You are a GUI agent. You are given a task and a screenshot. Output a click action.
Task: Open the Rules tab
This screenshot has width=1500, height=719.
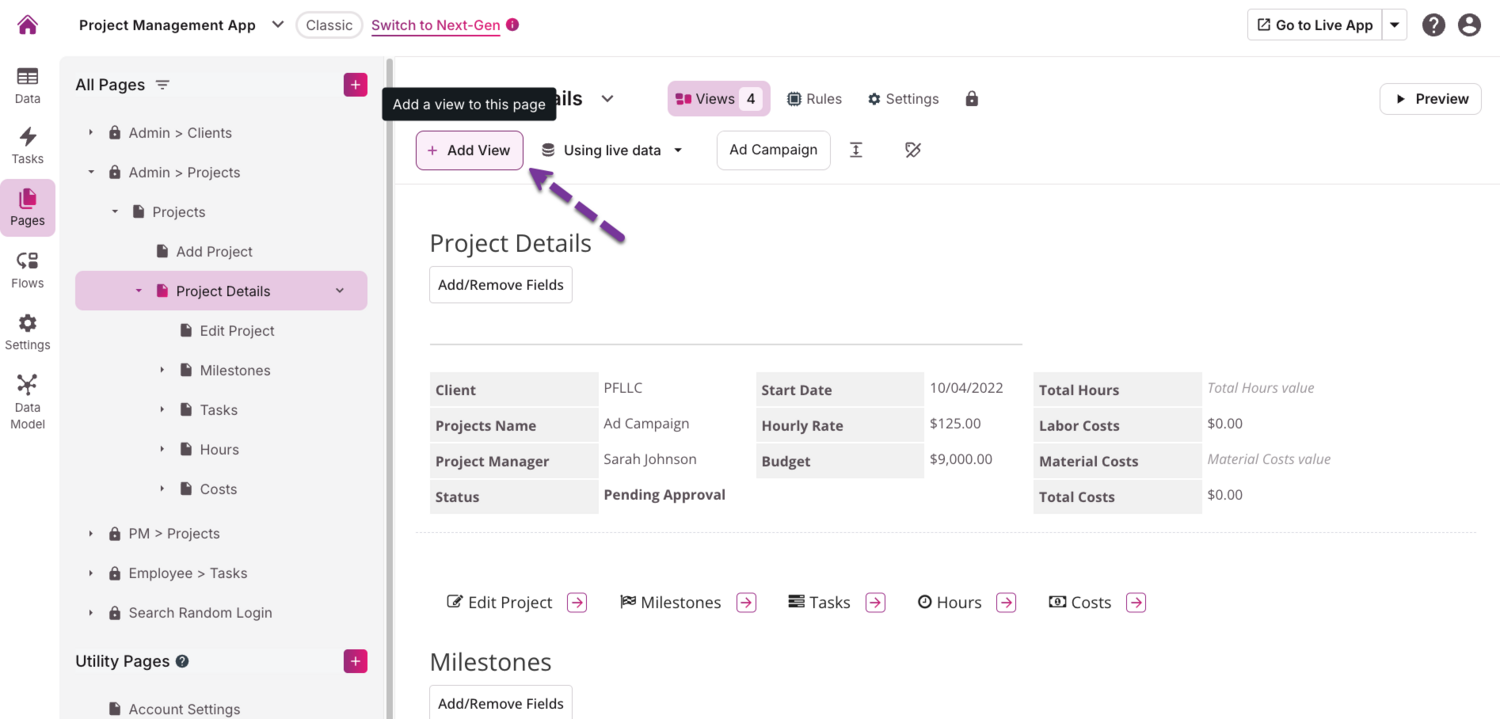coord(814,99)
